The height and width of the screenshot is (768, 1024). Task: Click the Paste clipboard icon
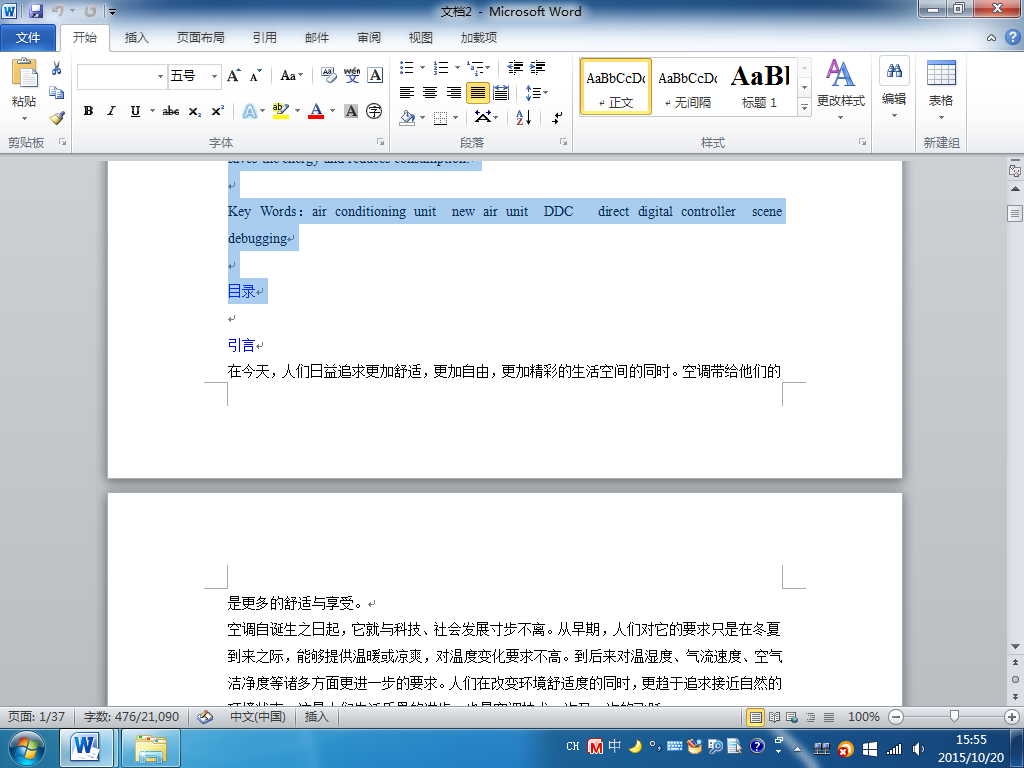25,72
